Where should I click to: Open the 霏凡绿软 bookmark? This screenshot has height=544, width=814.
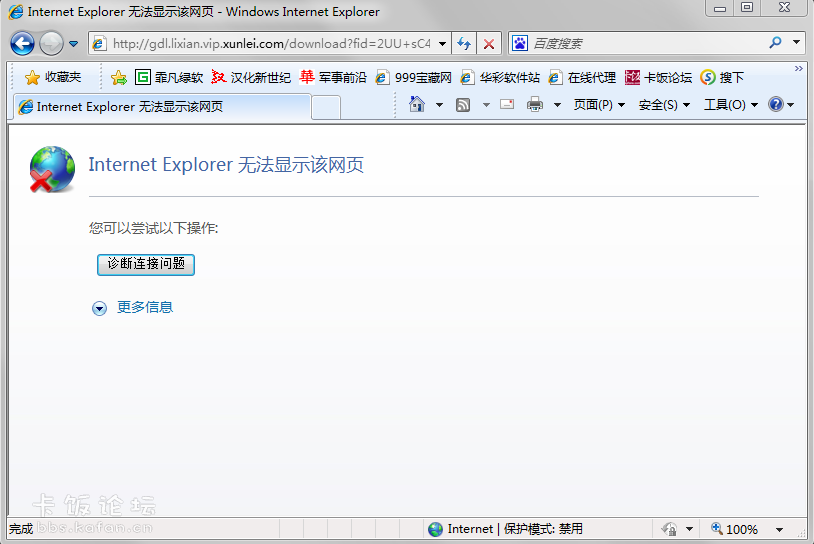click(169, 77)
